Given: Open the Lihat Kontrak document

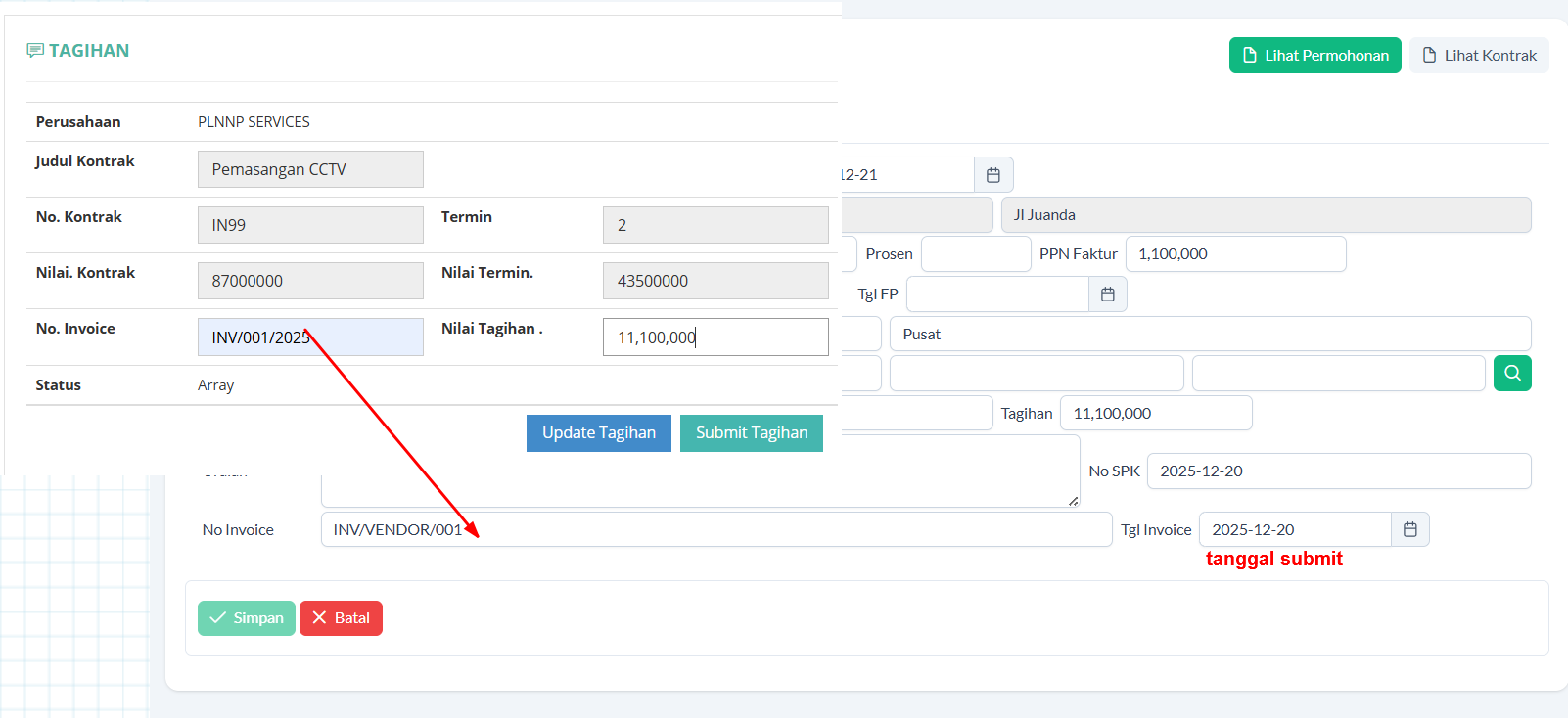Looking at the screenshot, I should pyautogui.click(x=1478, y=56).
